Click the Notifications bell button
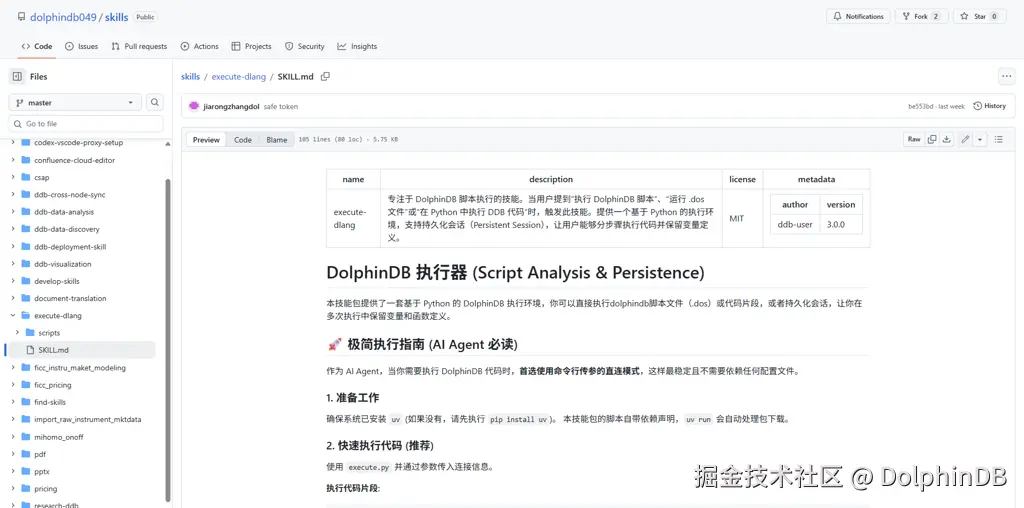Viewport: 1024px width, 508px height. [858, 16]
